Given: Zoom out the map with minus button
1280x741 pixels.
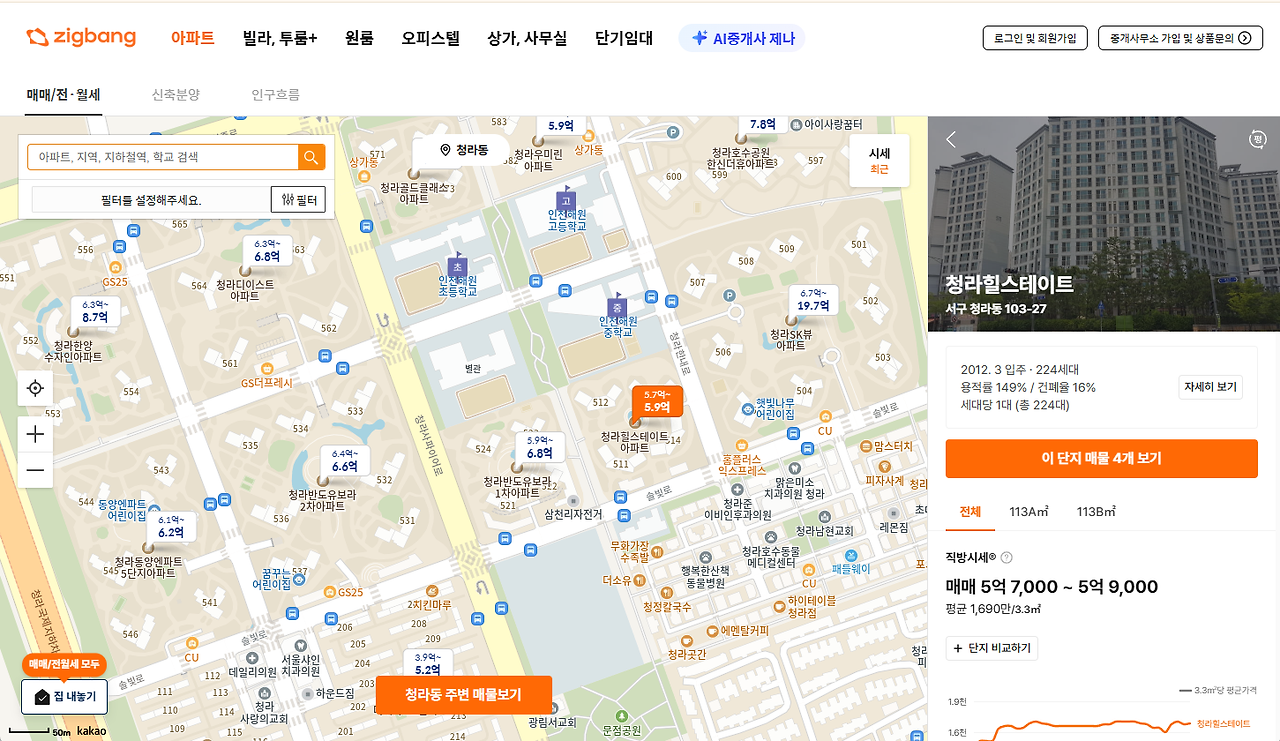Looking at the screenshot, I should 35,470.
